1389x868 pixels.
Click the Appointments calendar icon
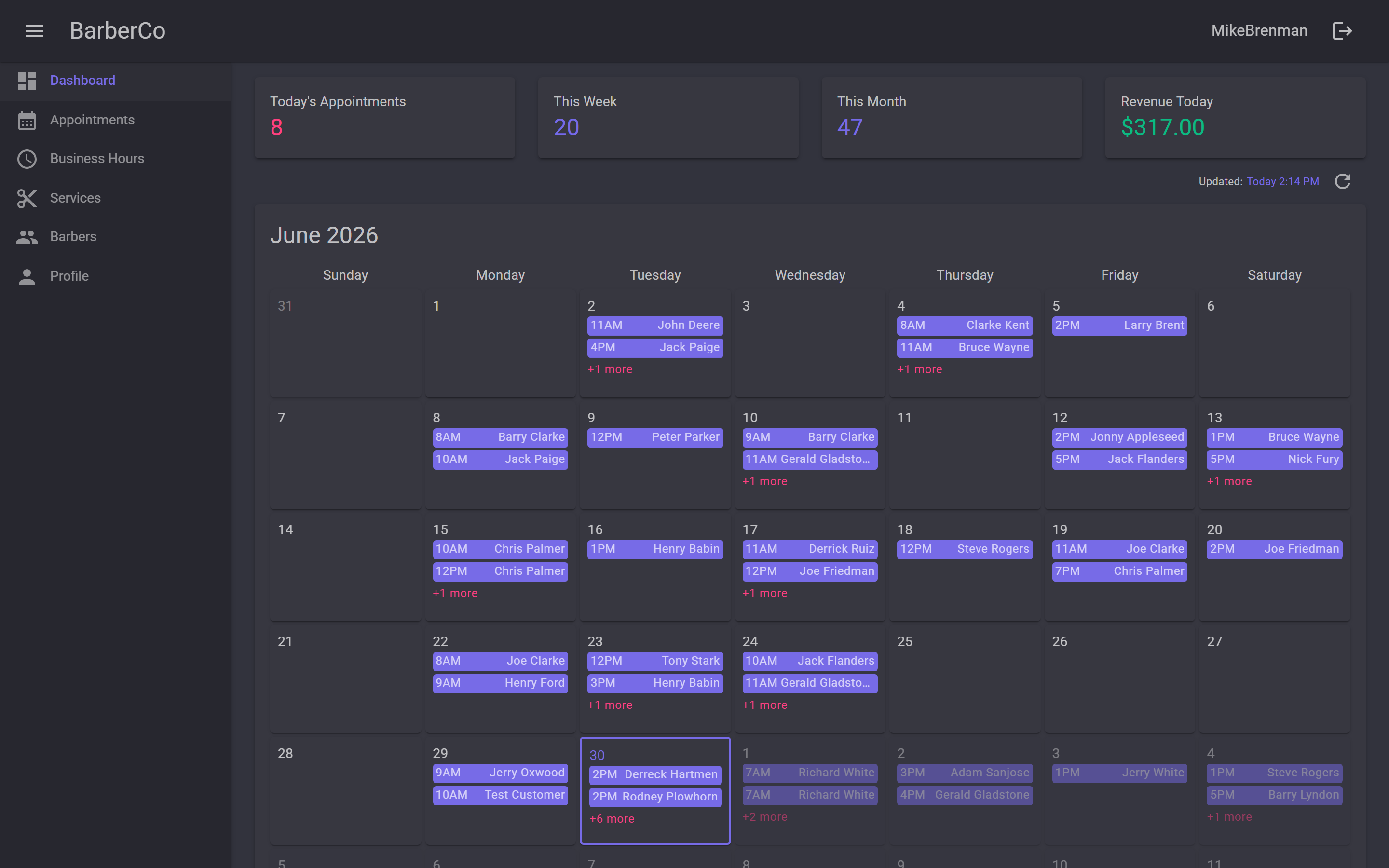[27, 120]
